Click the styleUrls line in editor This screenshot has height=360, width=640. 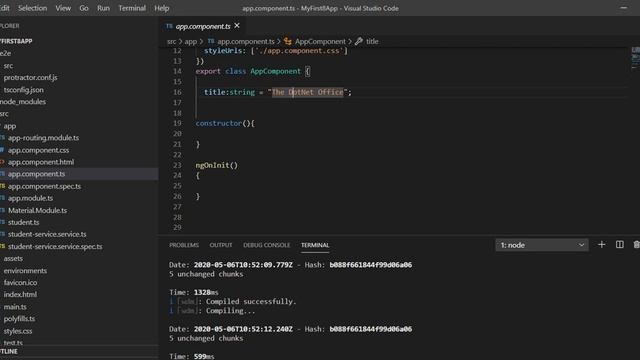[276, 51]
